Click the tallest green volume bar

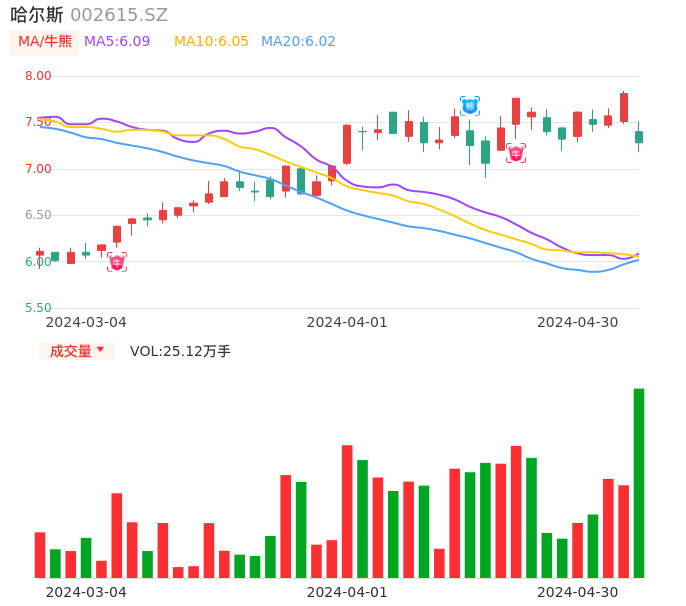(x=639, y=483)
